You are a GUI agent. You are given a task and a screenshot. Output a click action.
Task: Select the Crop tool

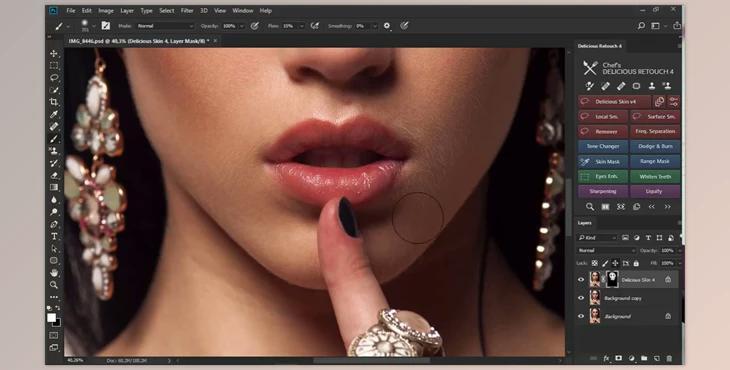coord(54,101)
